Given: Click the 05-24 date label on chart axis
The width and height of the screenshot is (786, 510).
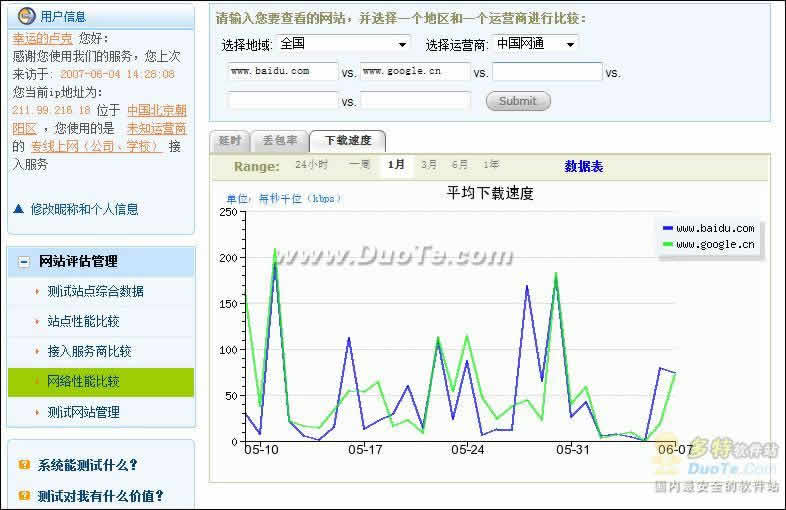Looking at the screenshot, I should tap(468, 450).
